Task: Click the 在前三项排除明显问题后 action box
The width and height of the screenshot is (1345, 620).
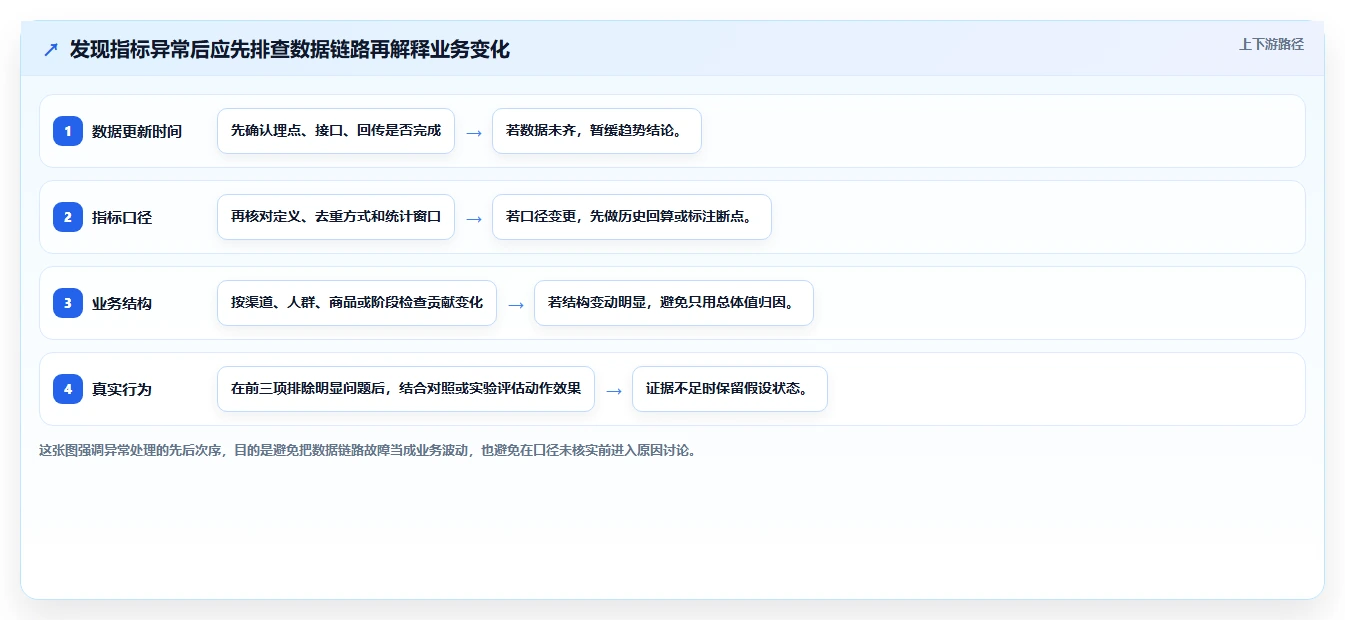Action: pos(406,389)
